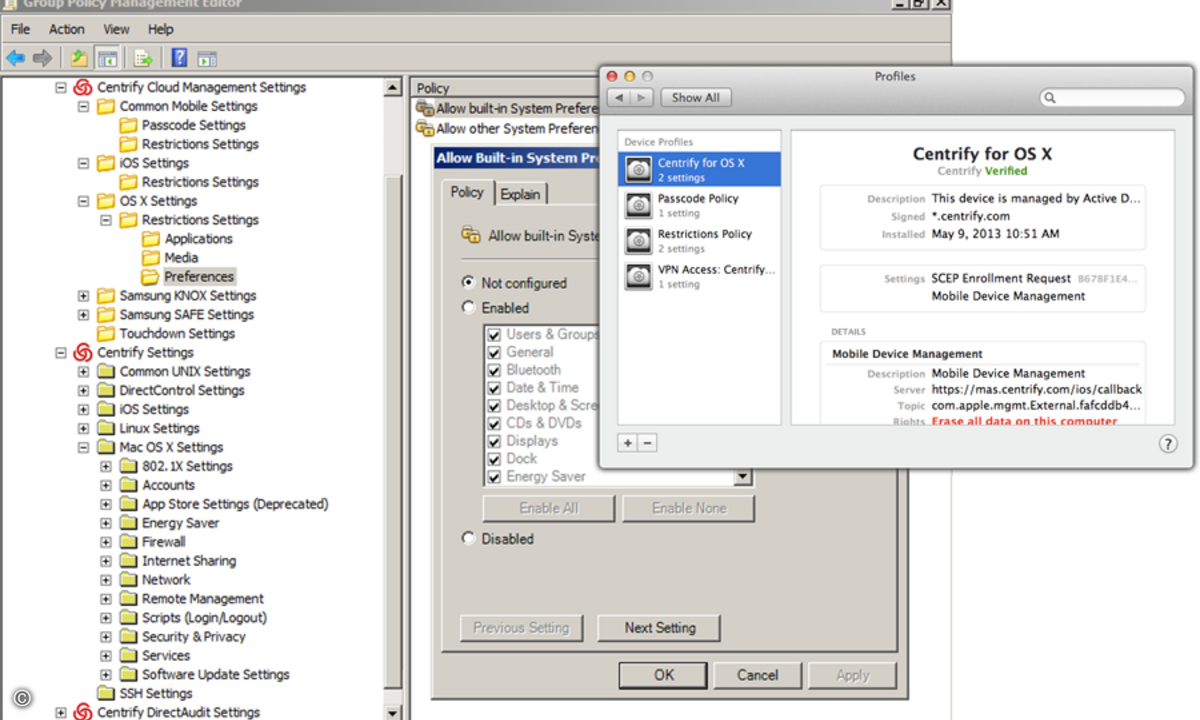Viewport: 1200px width, 720px height.
Task: Select Centrify for OS X profile icon
Action: (x=638, y=169)
